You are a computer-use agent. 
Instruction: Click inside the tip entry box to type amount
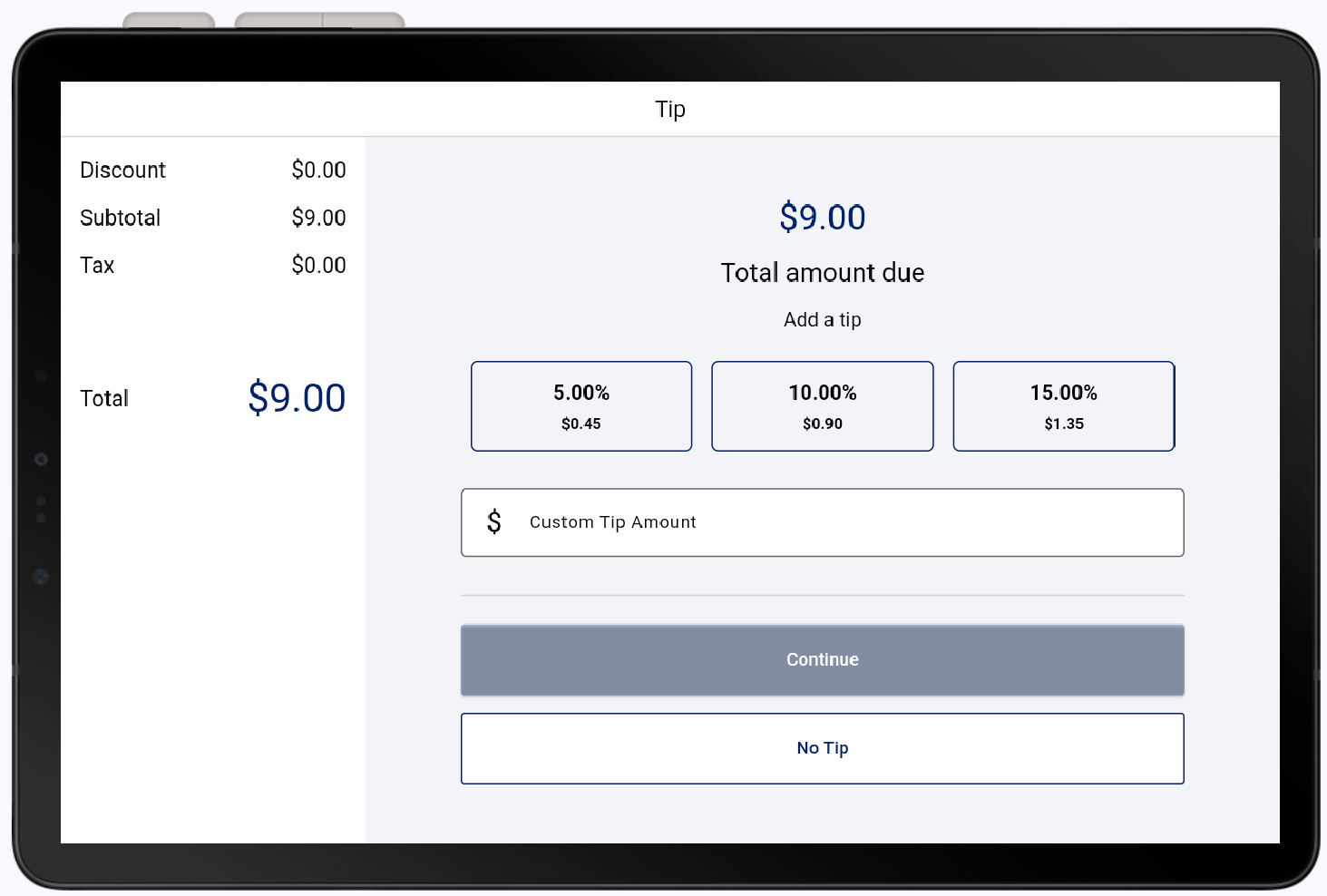(726, 522)
